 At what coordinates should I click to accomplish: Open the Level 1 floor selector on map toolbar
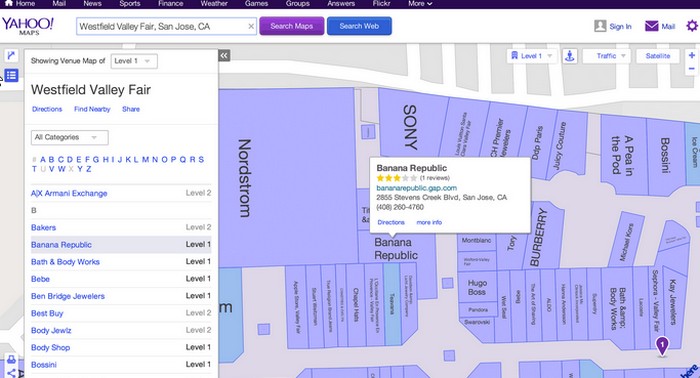[x=532, y=56]
